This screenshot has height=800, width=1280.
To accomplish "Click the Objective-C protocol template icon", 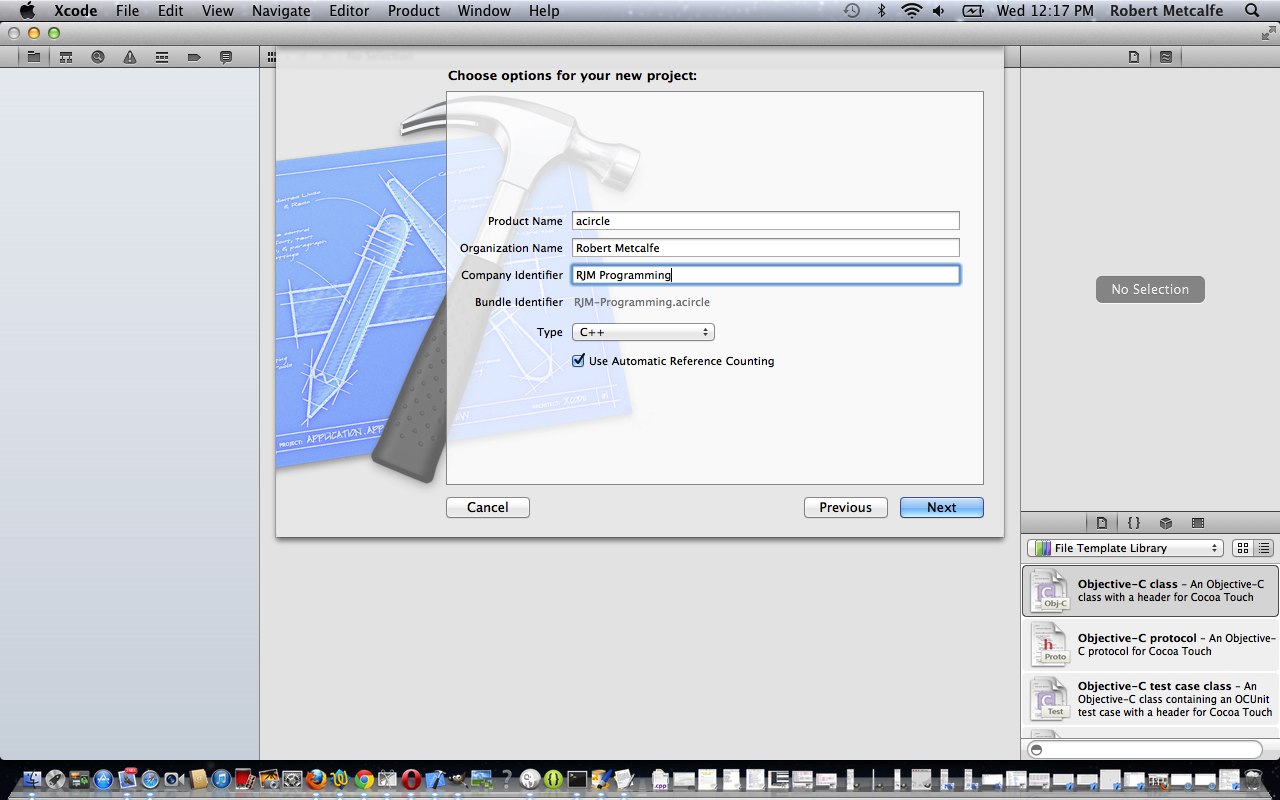I will coord(1050,644).
